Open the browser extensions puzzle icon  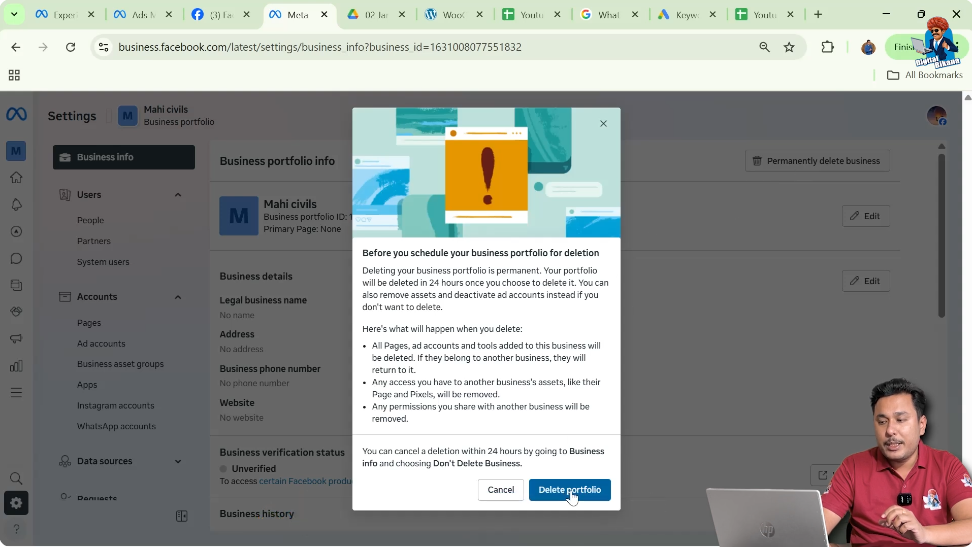pyautogui.click(x=828, y=47)
